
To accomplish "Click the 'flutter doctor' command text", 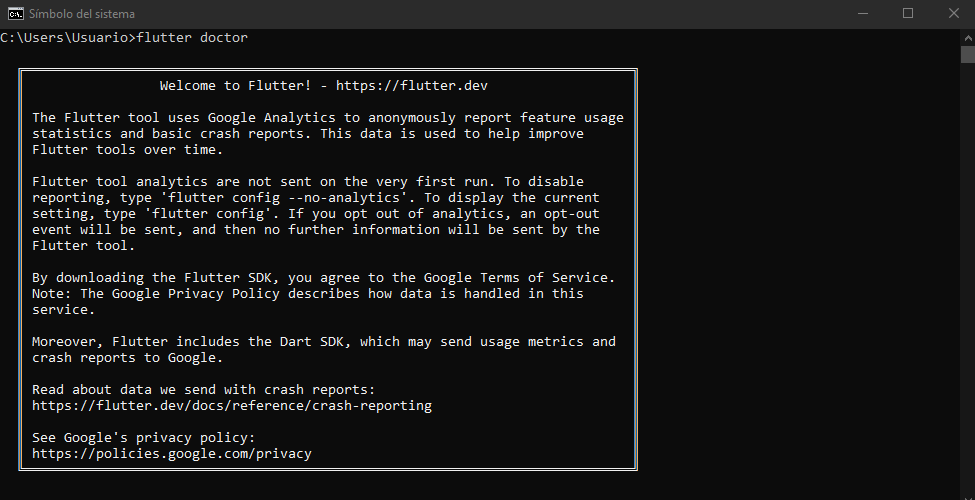I will point(192,38).
